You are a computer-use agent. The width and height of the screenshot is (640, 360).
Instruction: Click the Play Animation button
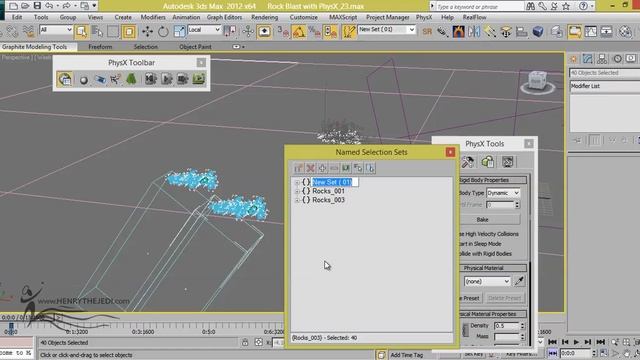pos(576,342)
